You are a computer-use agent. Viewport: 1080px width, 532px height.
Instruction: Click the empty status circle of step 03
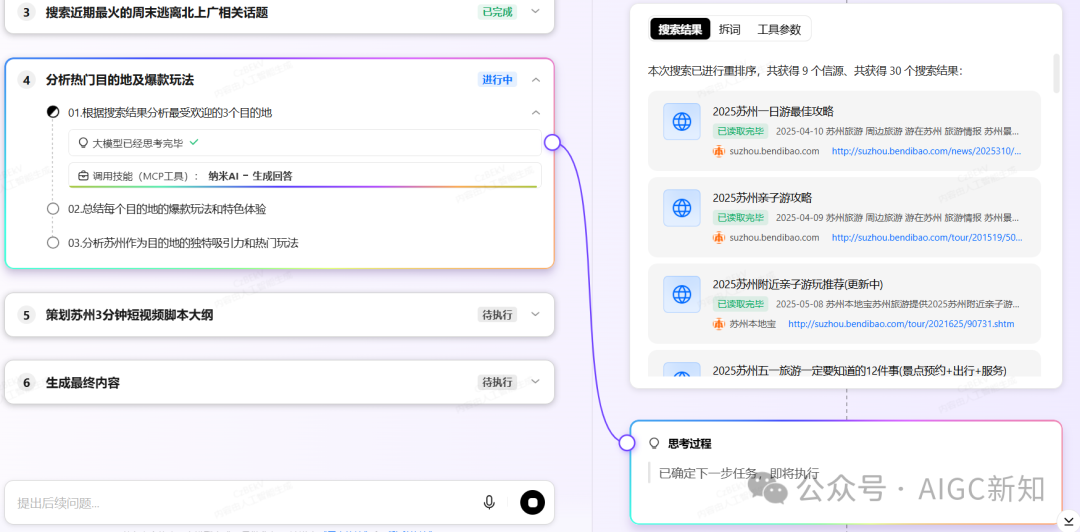pyautogui.click(x=53, y=243)
